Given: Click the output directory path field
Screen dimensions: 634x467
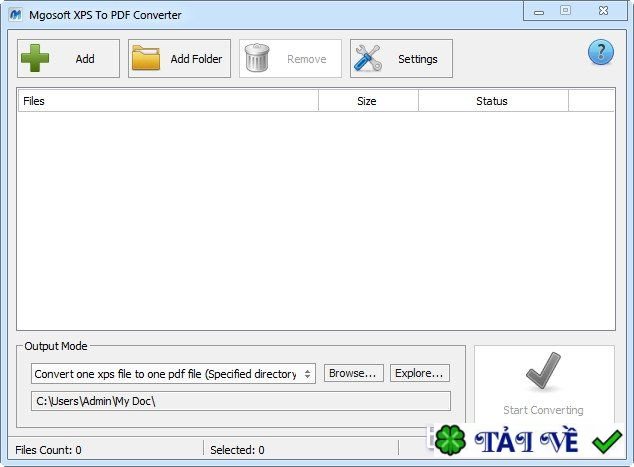Looking at the screenshot, I should click(241, 401).
